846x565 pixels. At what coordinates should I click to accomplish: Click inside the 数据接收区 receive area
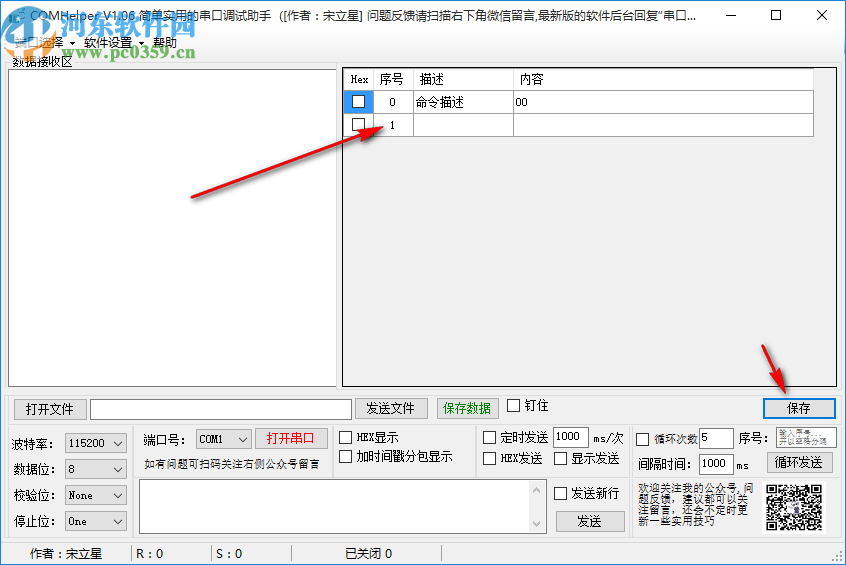(x=172, y=228)
